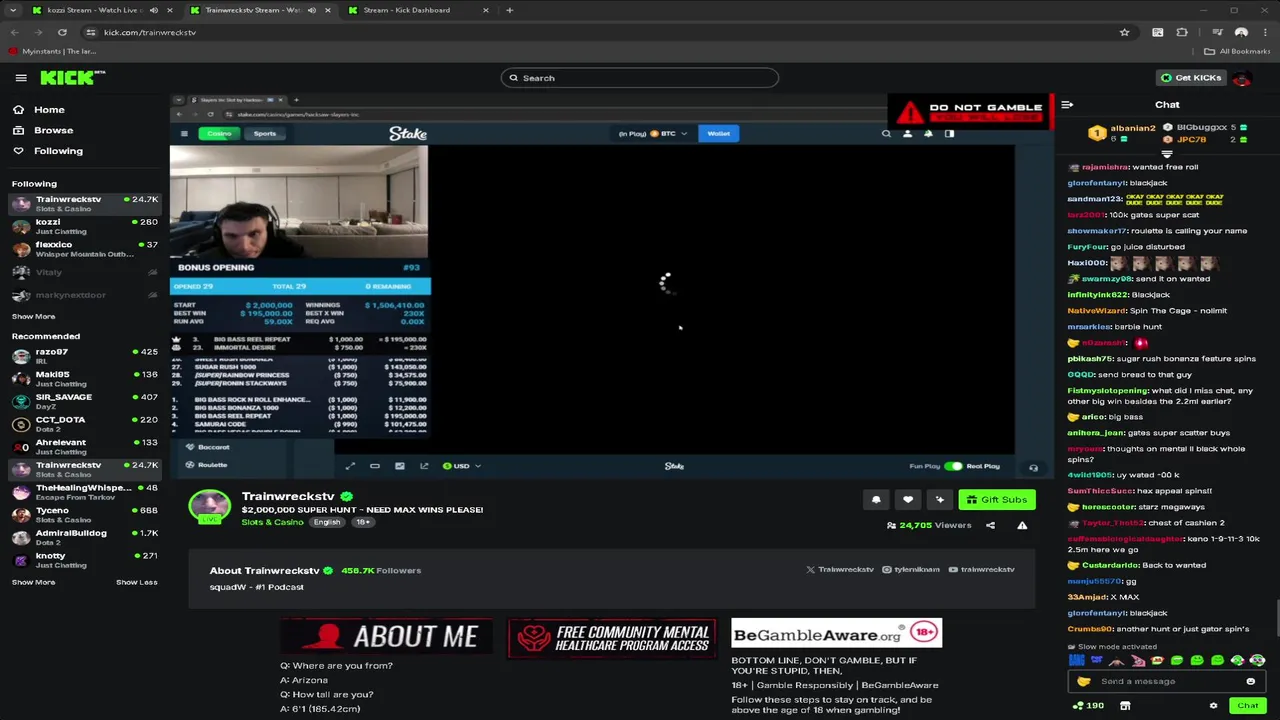This screenshot has height=720, width=1280.
Task: Click the share stream icon
Action: coord(990,525)
